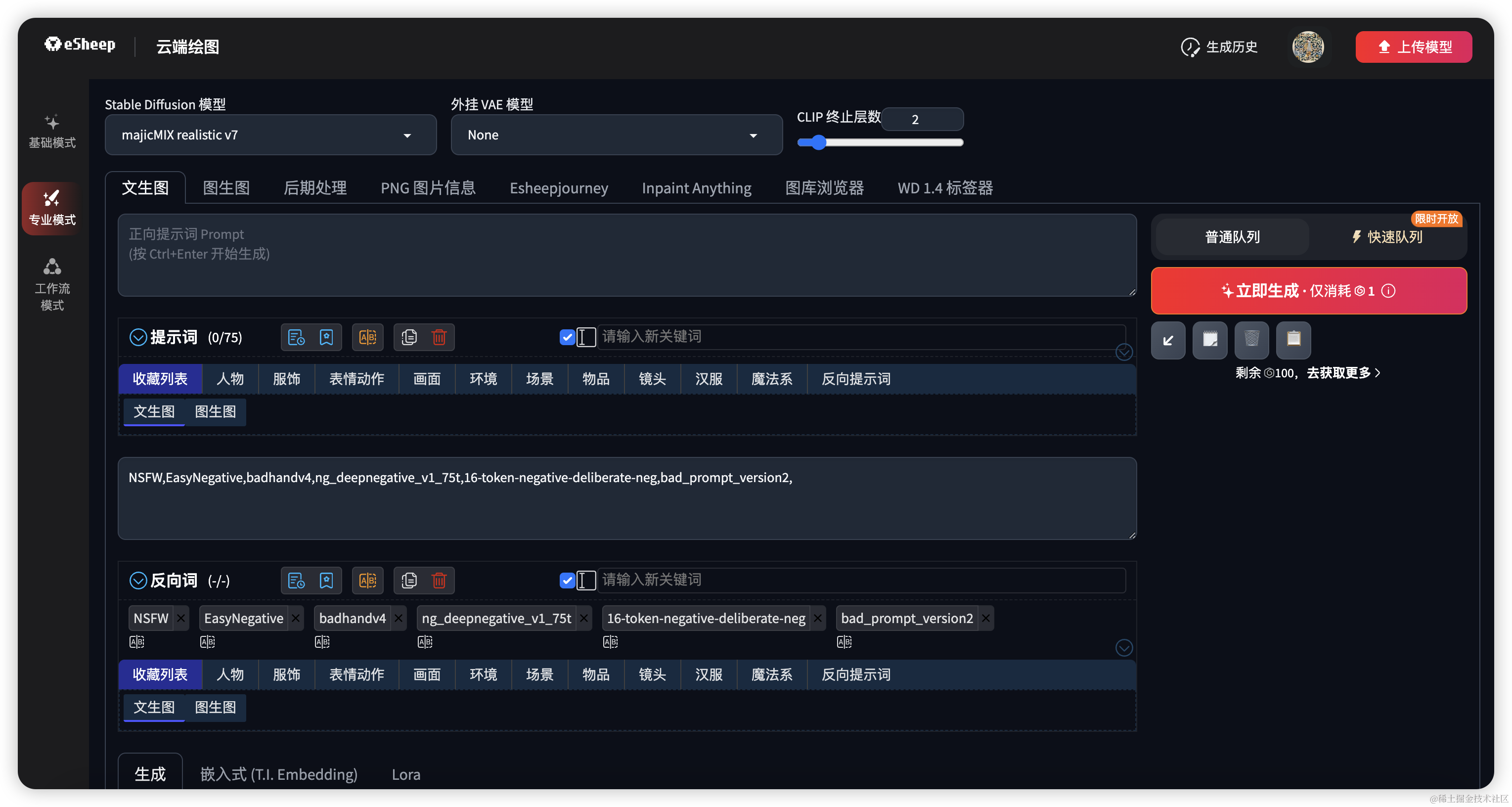This screenshot has width=1512, height=807.
Task: Click the negative prompt text area
Action: [x=627, y=499]
